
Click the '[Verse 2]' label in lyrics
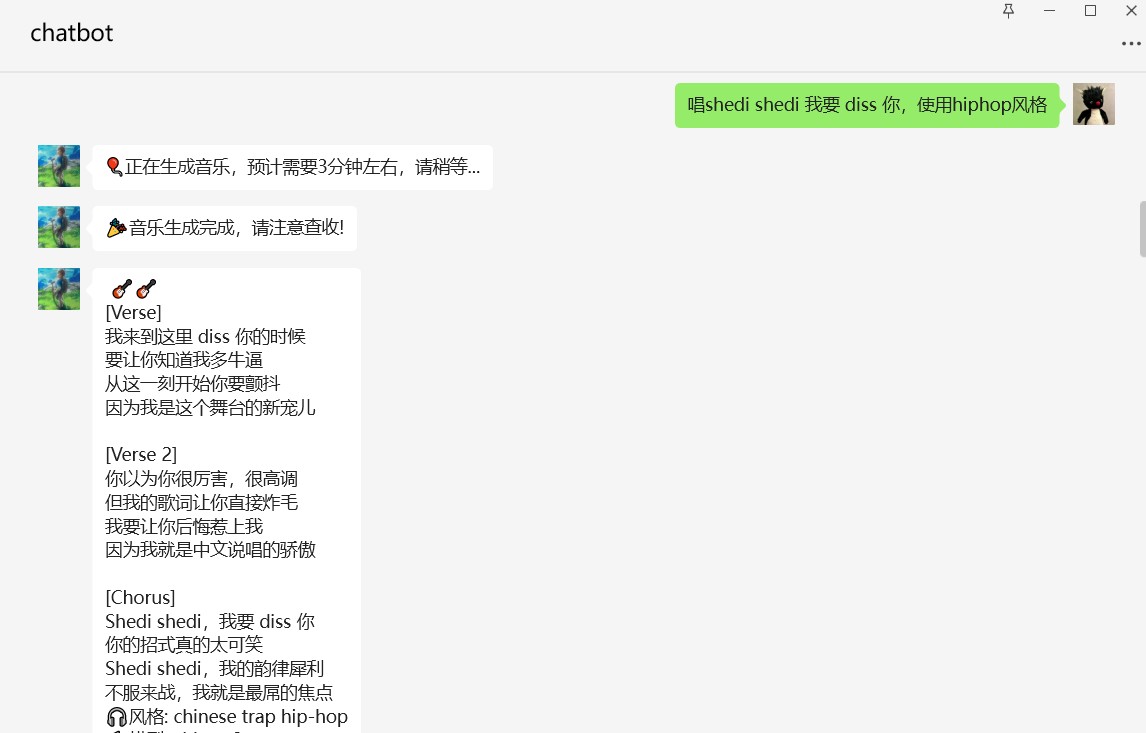pos(141,455)
